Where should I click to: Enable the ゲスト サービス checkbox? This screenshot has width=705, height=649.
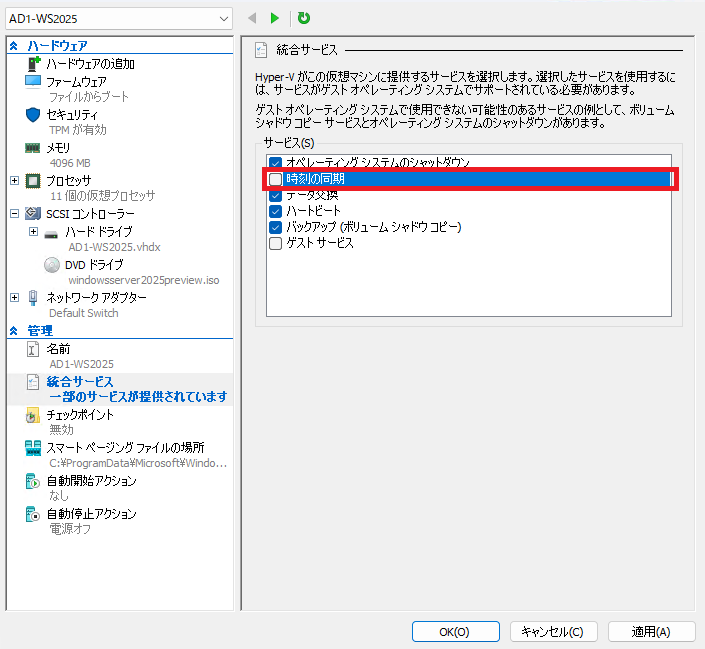[x=275, y=243]
